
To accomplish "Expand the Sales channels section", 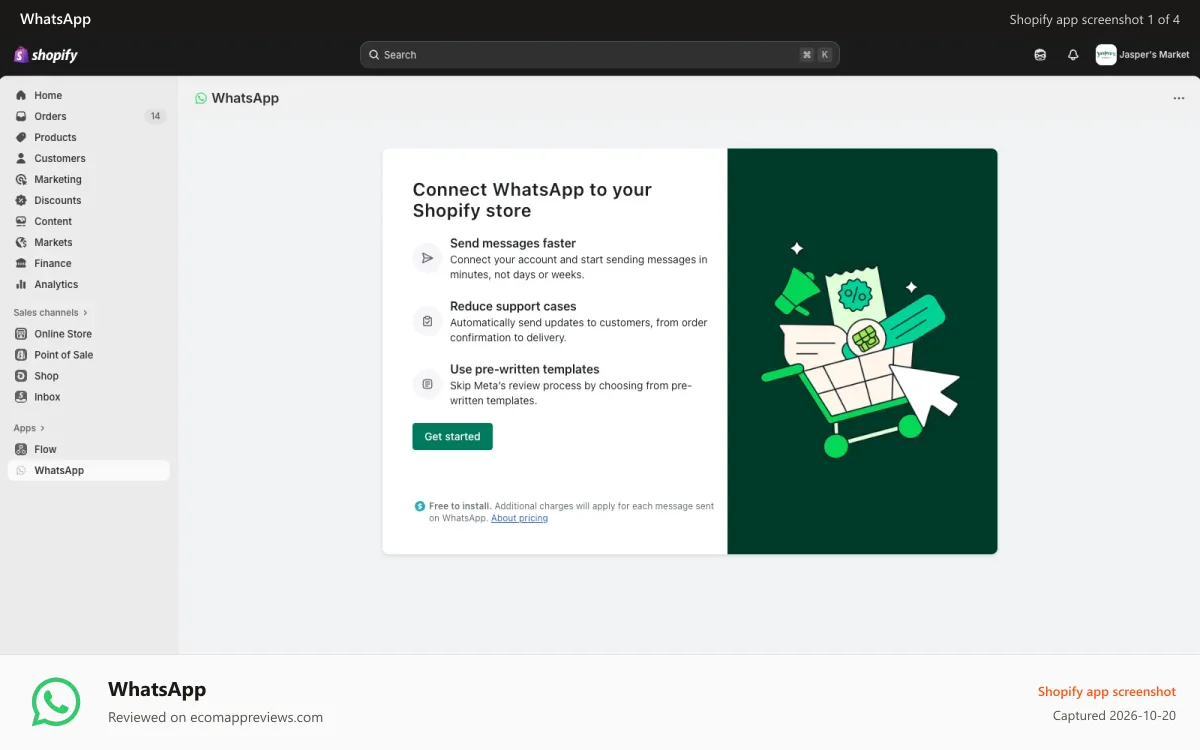I will 51,312.
